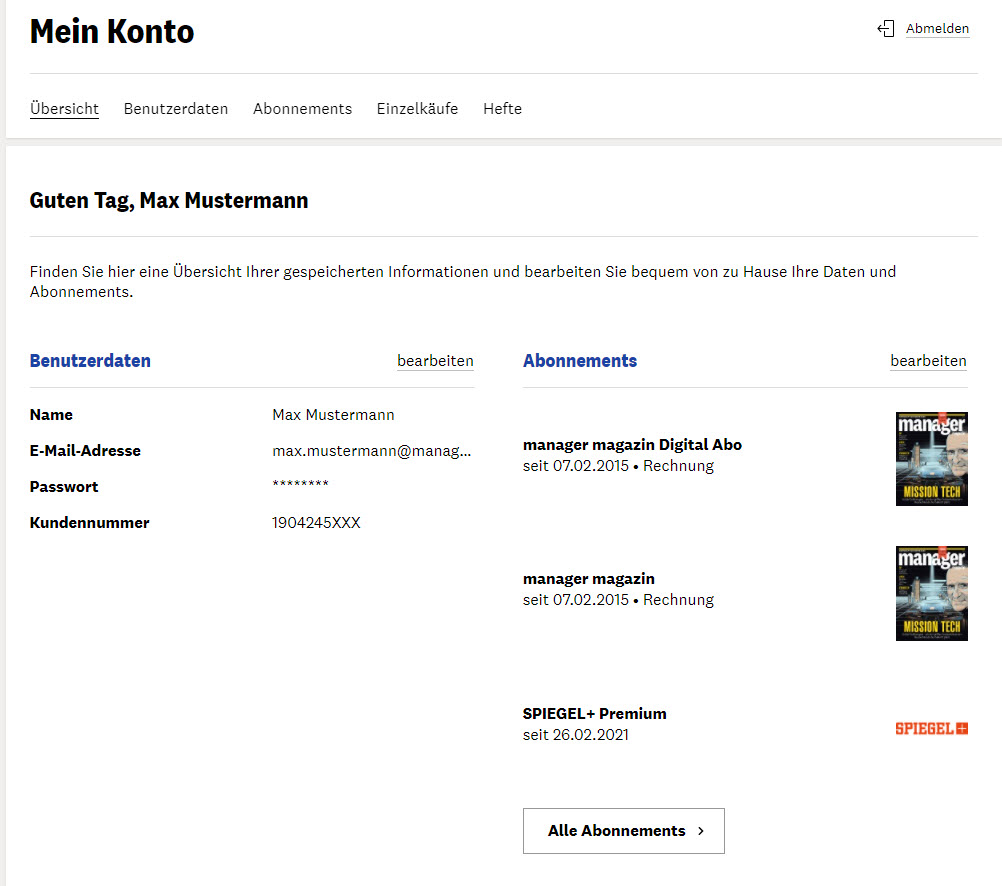Select the SPIEGEL+ Premium subscription title

point(594,714)
